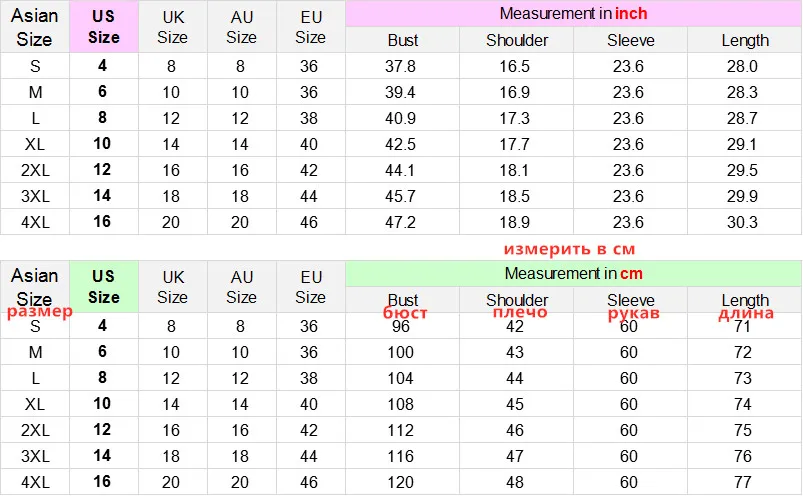Image resolution: width=803 pixels, height=496 pixels.
Task: Click the red 'длина' label
Action: point(746,313)
